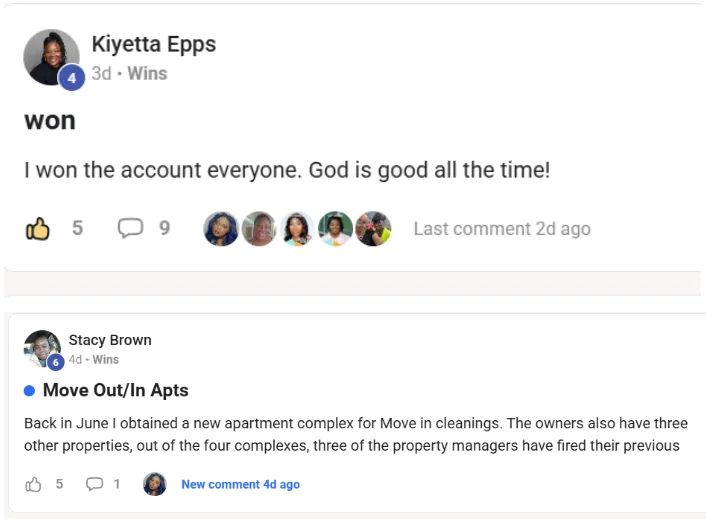Like Kiyetta Epps' "won" post

point(38,229)
